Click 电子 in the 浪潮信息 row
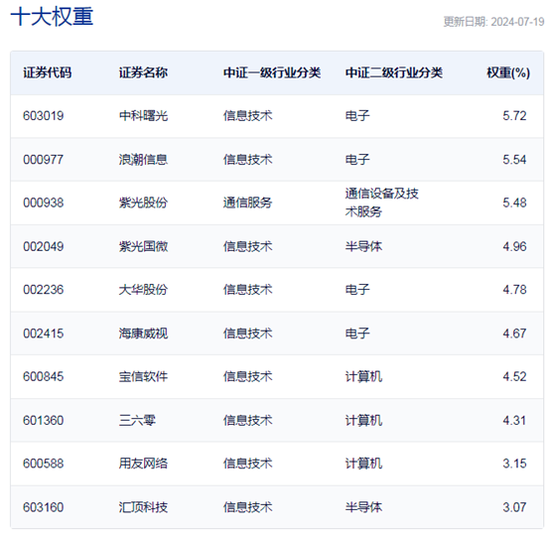 pyautogui.click(x=357, y=160)
